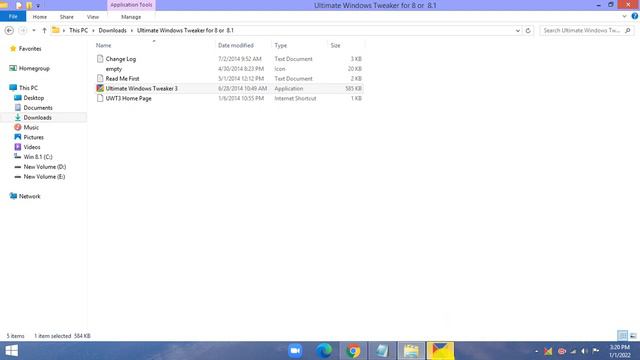Go back with the Back arrow button

click(9, 31)
